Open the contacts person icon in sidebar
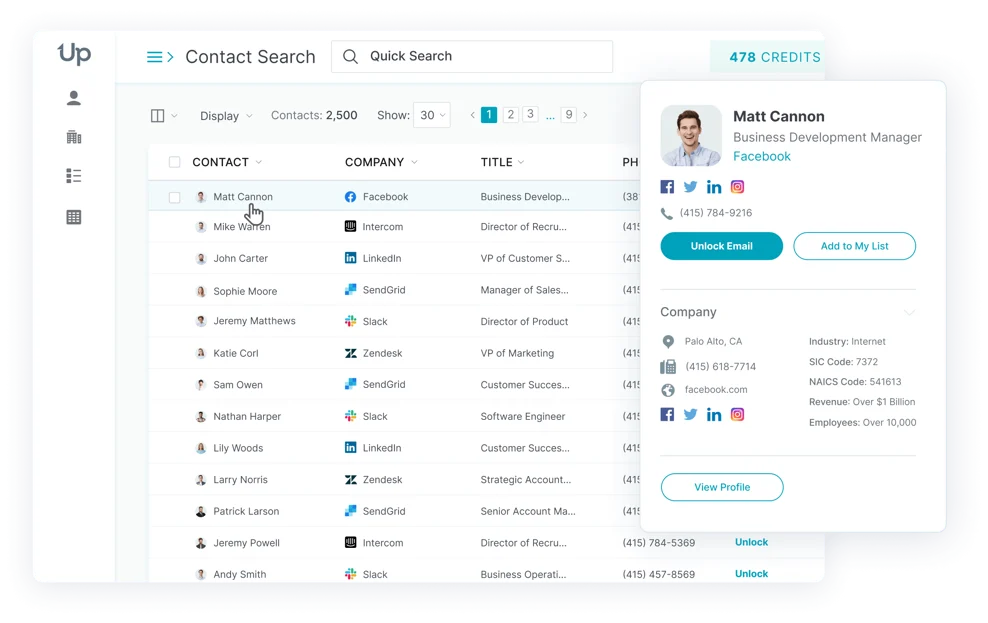Viewport: 988px width, 623px height. click(74, 98)
